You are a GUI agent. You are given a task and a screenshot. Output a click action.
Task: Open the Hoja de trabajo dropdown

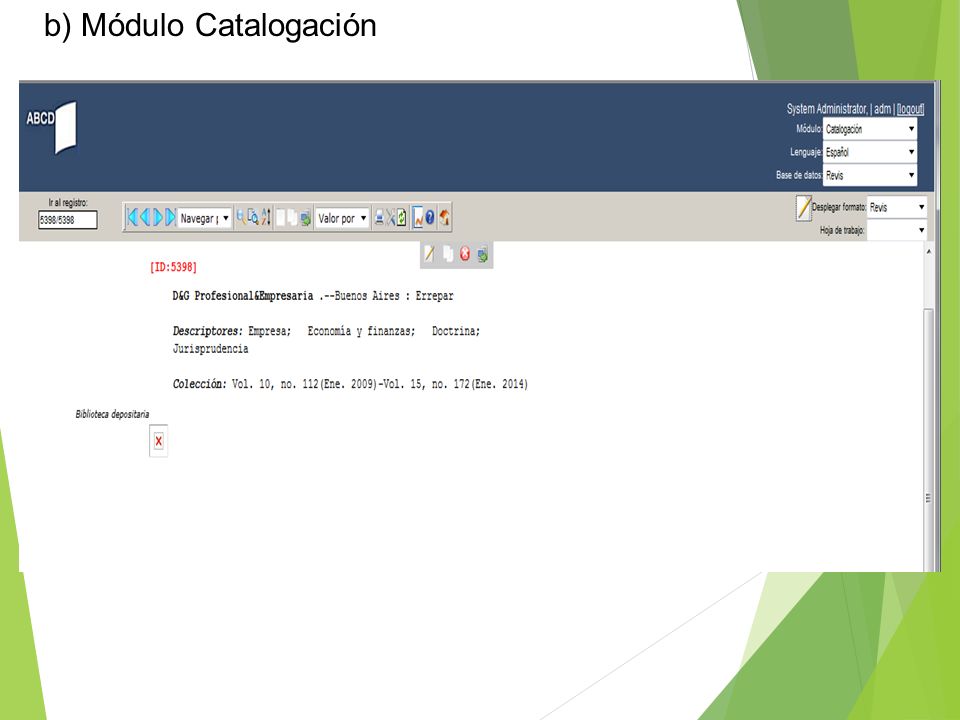pos(897,230)
